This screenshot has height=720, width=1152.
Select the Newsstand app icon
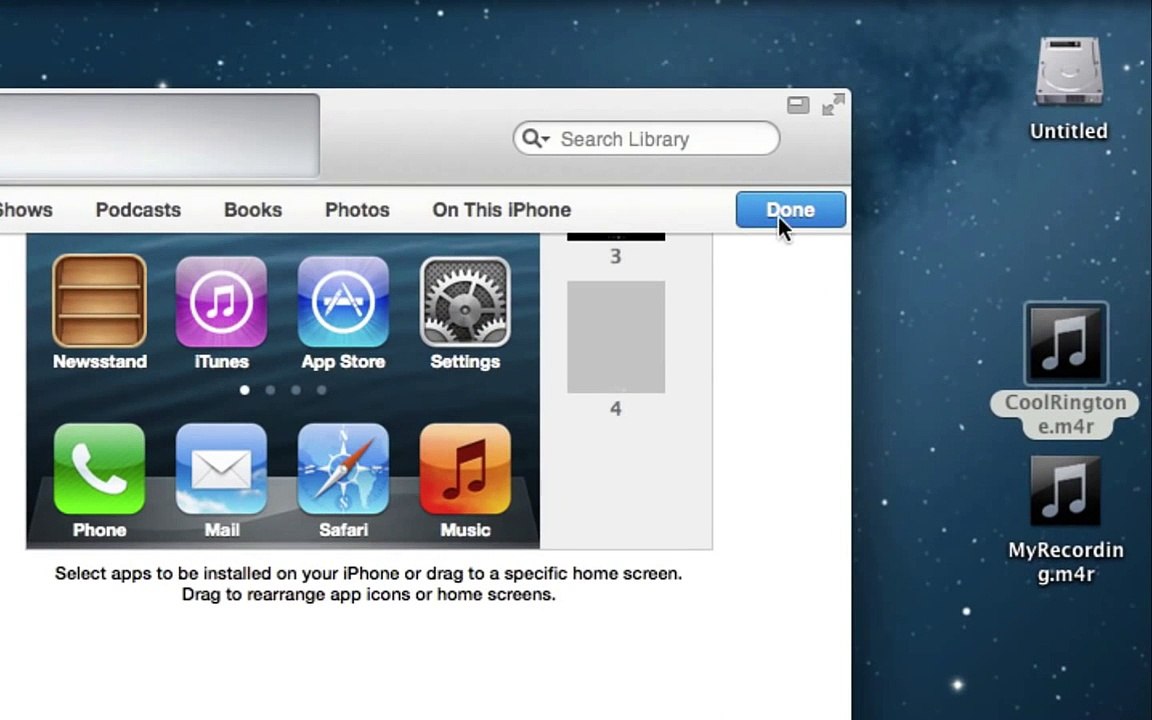click(x=99, y=300)
